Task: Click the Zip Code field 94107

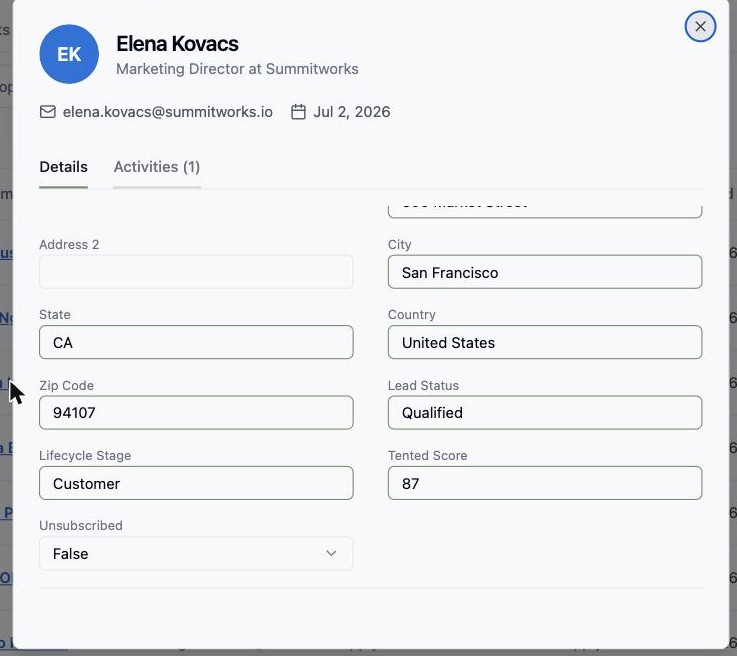Action: [196, 413]
